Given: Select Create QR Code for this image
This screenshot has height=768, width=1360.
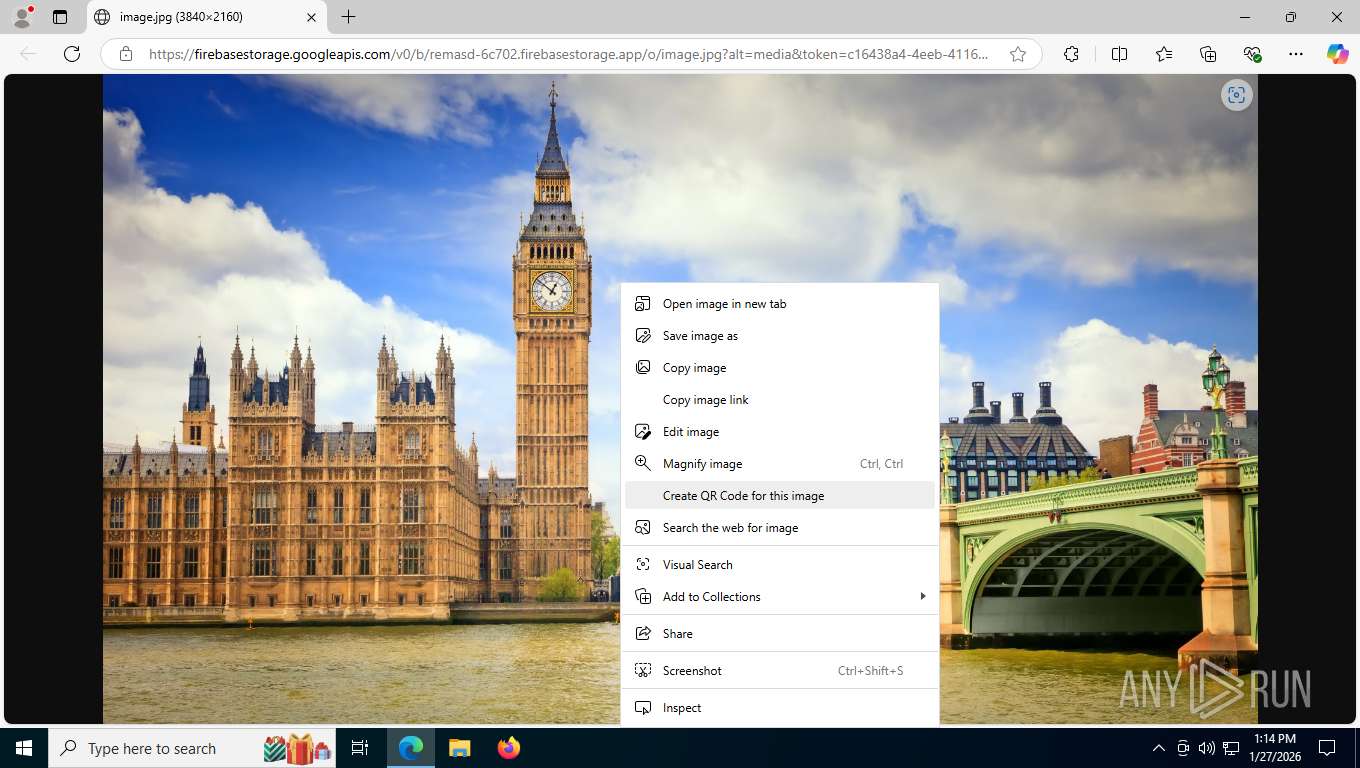Looking at the screenshot, I should pos(780,496).
